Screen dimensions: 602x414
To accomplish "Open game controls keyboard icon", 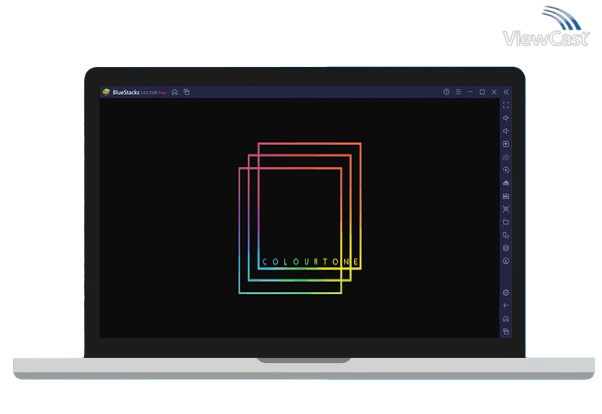I will [x=506, y=157].
